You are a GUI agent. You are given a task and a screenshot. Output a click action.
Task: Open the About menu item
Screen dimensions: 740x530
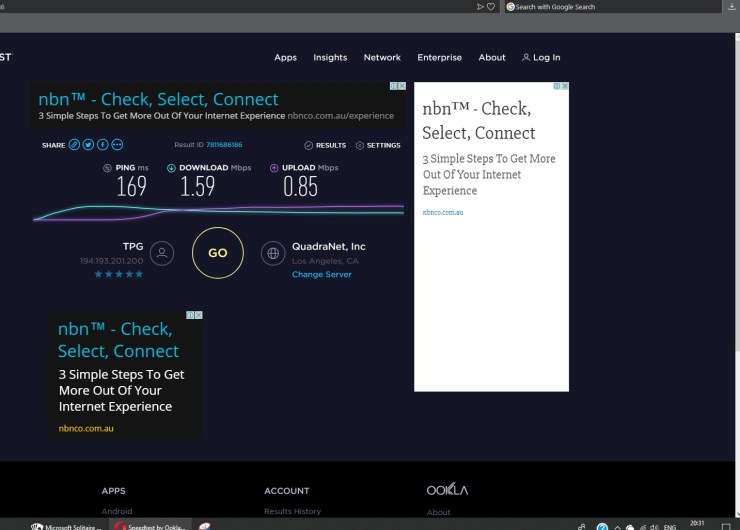pyautogui.click(x=492, y=58)
